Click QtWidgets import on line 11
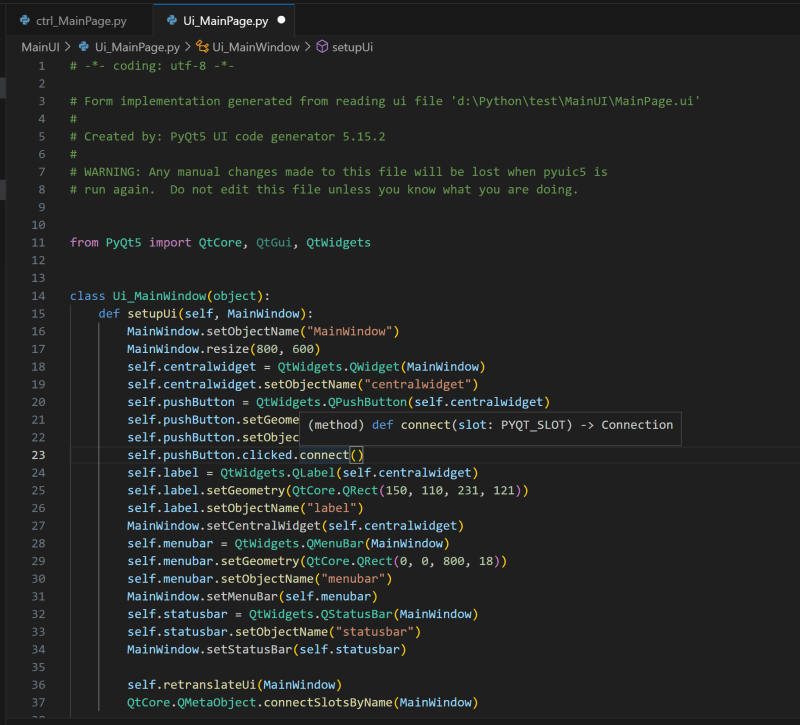 point(338,243)
